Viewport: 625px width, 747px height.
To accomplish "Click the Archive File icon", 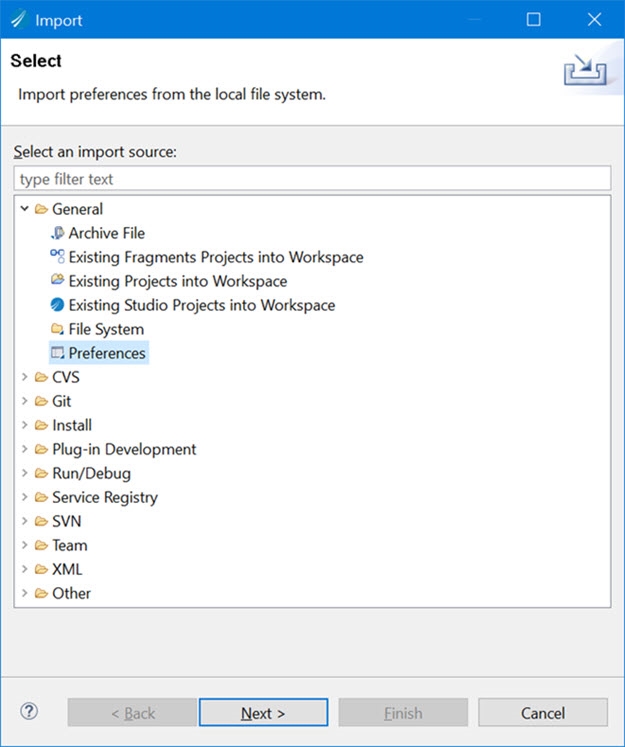I will coord(57,233).
